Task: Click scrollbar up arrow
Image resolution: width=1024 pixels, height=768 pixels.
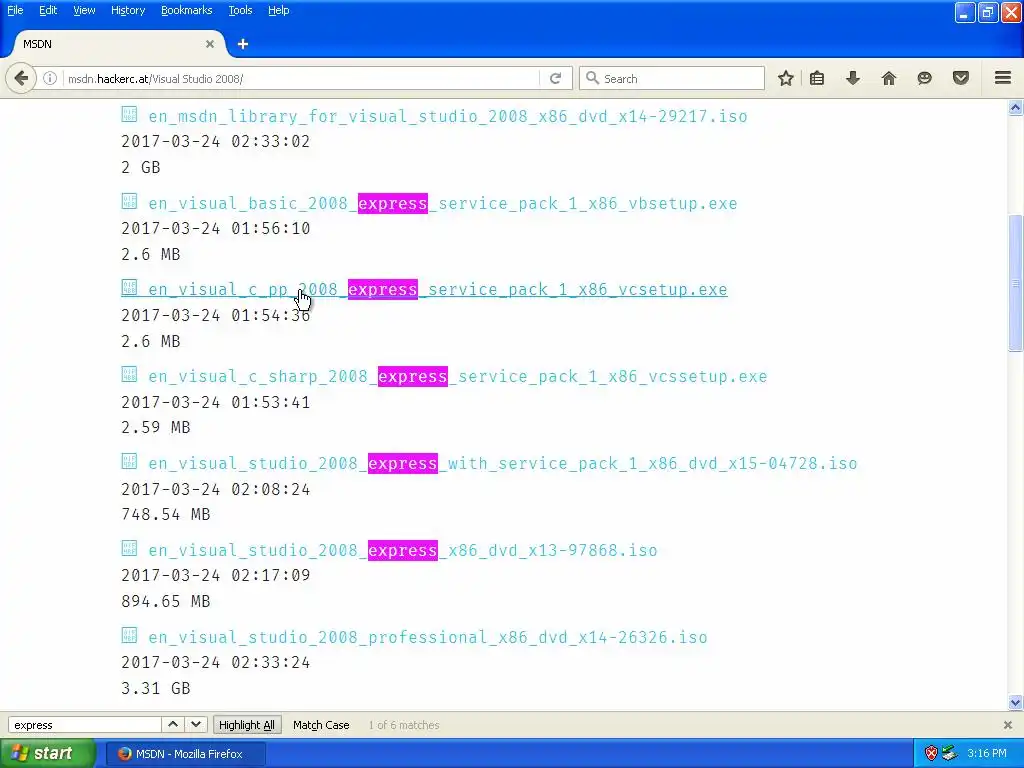Action: click(1016, 108)
